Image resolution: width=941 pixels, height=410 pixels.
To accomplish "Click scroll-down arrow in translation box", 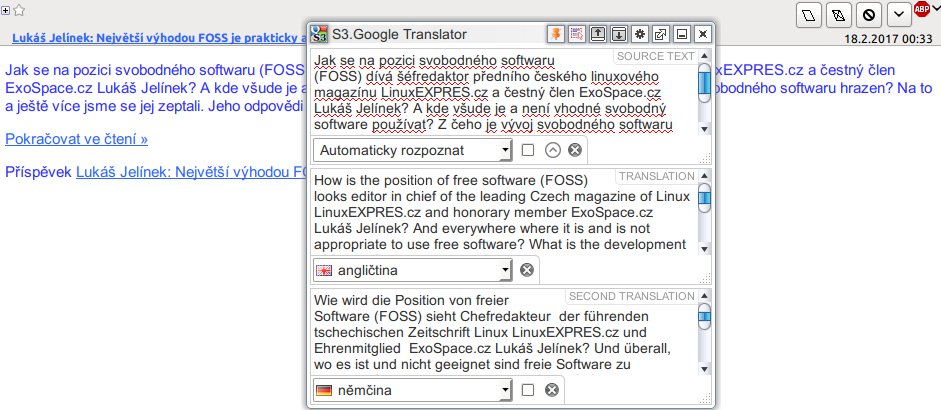I will (705, 249).
